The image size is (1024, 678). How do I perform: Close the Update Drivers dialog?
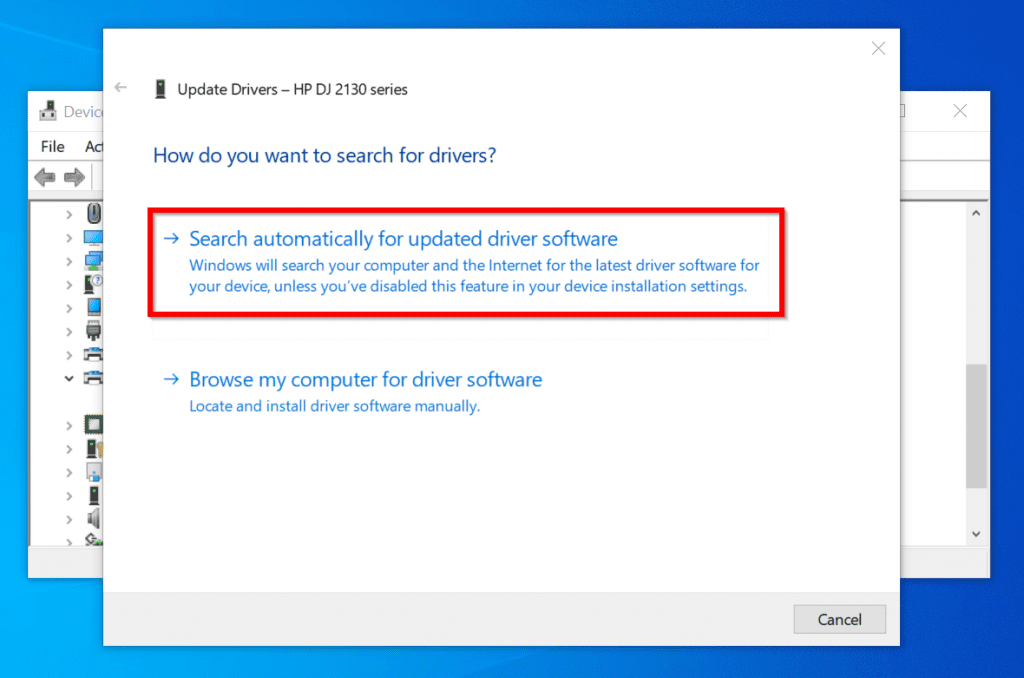click(878, 48)
